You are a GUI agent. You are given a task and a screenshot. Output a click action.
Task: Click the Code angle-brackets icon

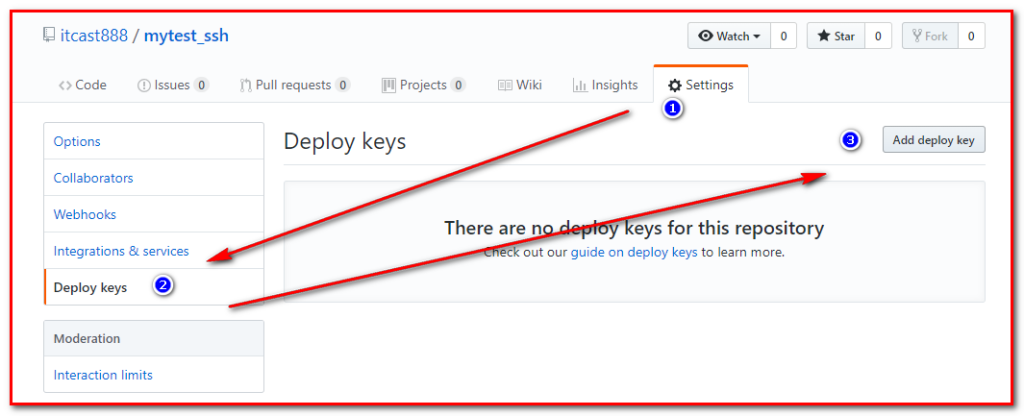click(65, 85)
